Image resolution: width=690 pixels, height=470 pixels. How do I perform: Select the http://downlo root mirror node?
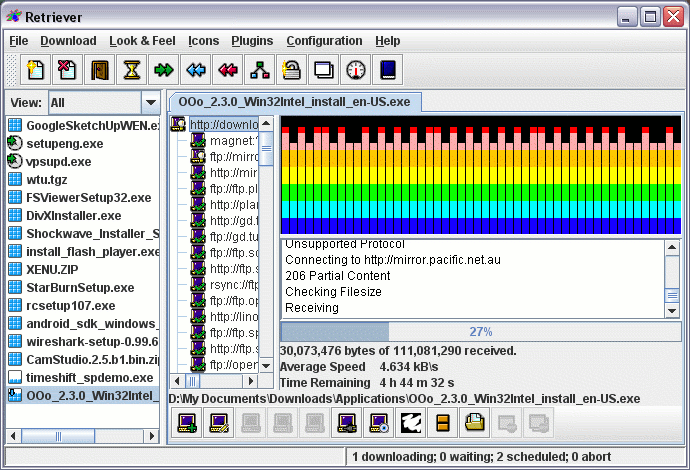(224, 125)
